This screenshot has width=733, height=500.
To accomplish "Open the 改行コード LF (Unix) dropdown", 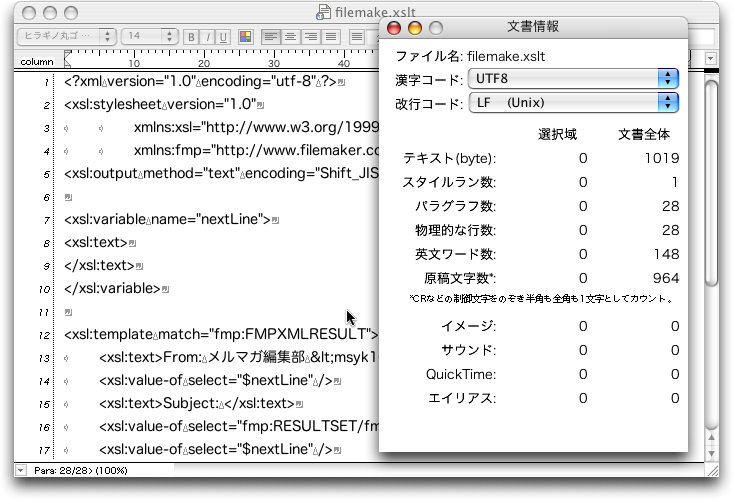I will [x=573, y=102].
